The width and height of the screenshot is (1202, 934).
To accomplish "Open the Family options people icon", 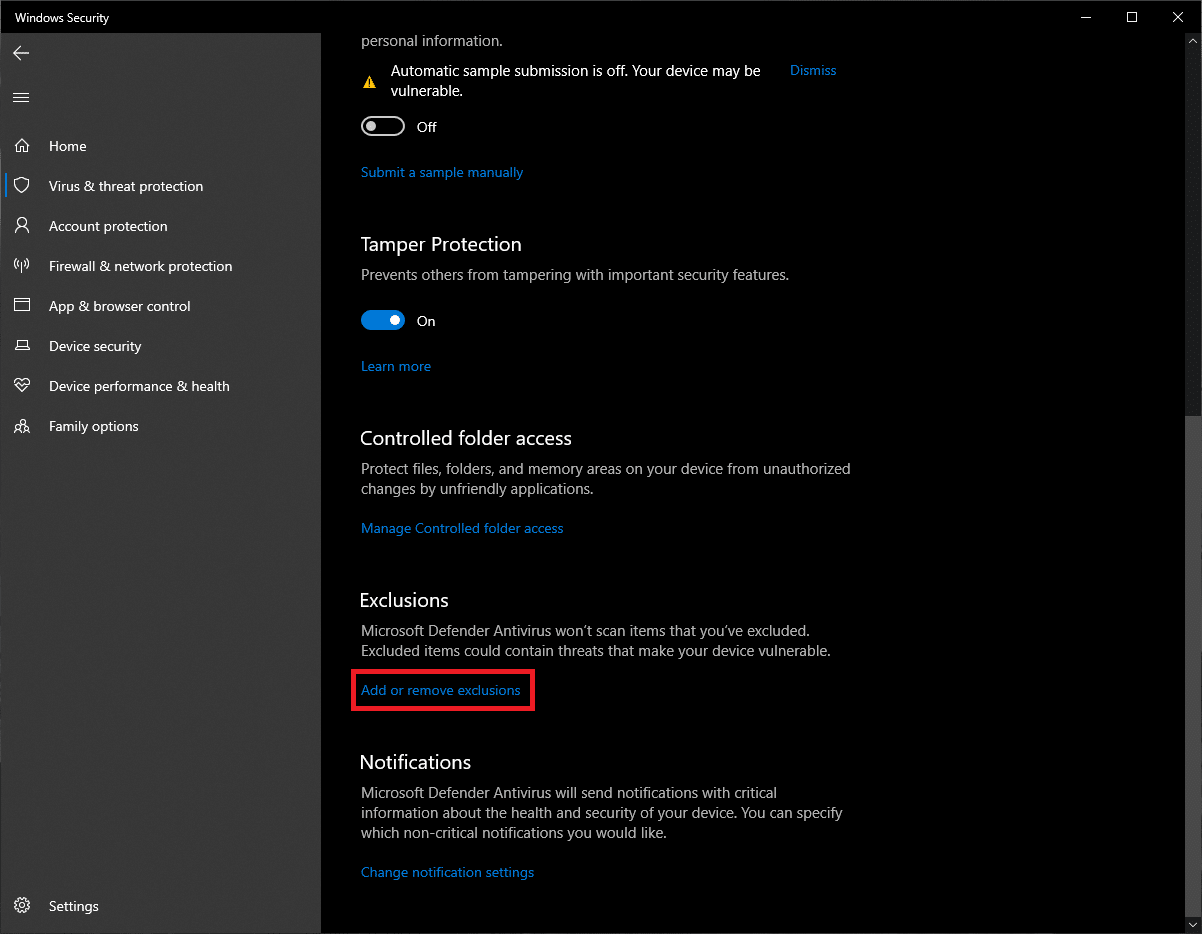I will [x=22, y=426].
